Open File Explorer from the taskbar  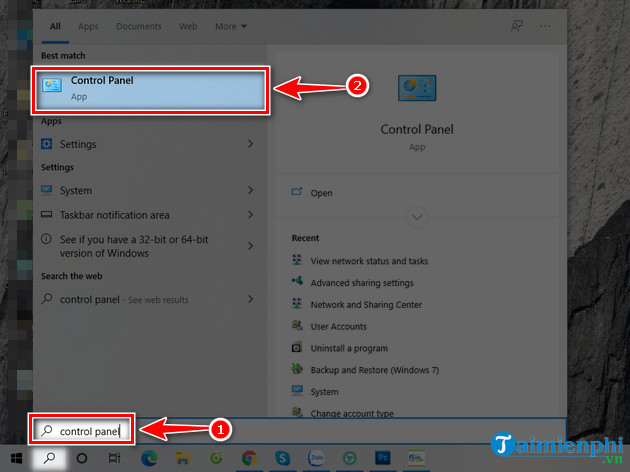coord(182,458)
